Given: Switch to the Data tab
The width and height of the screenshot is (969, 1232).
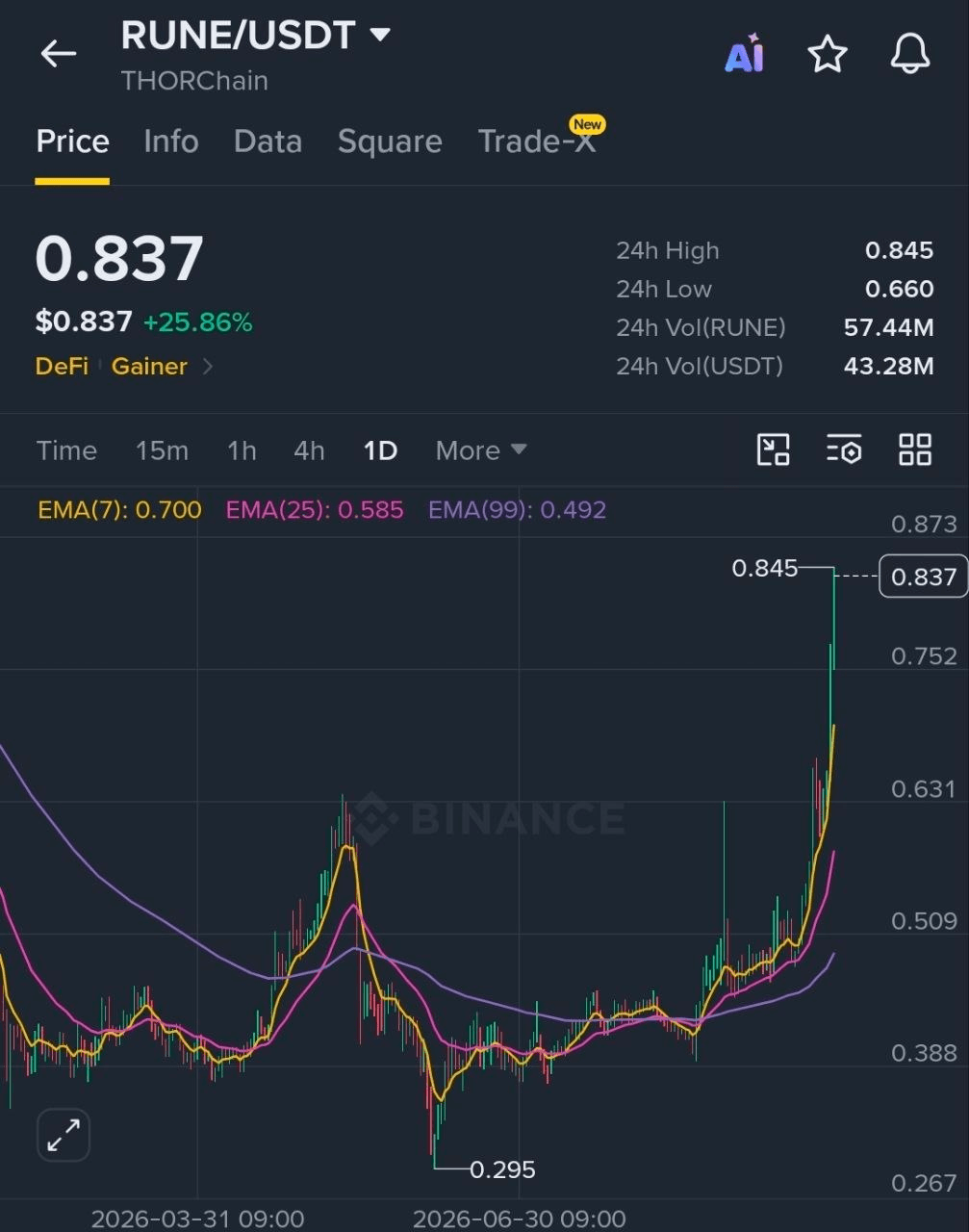Looking at the screenshot, I should coord(268,141).
